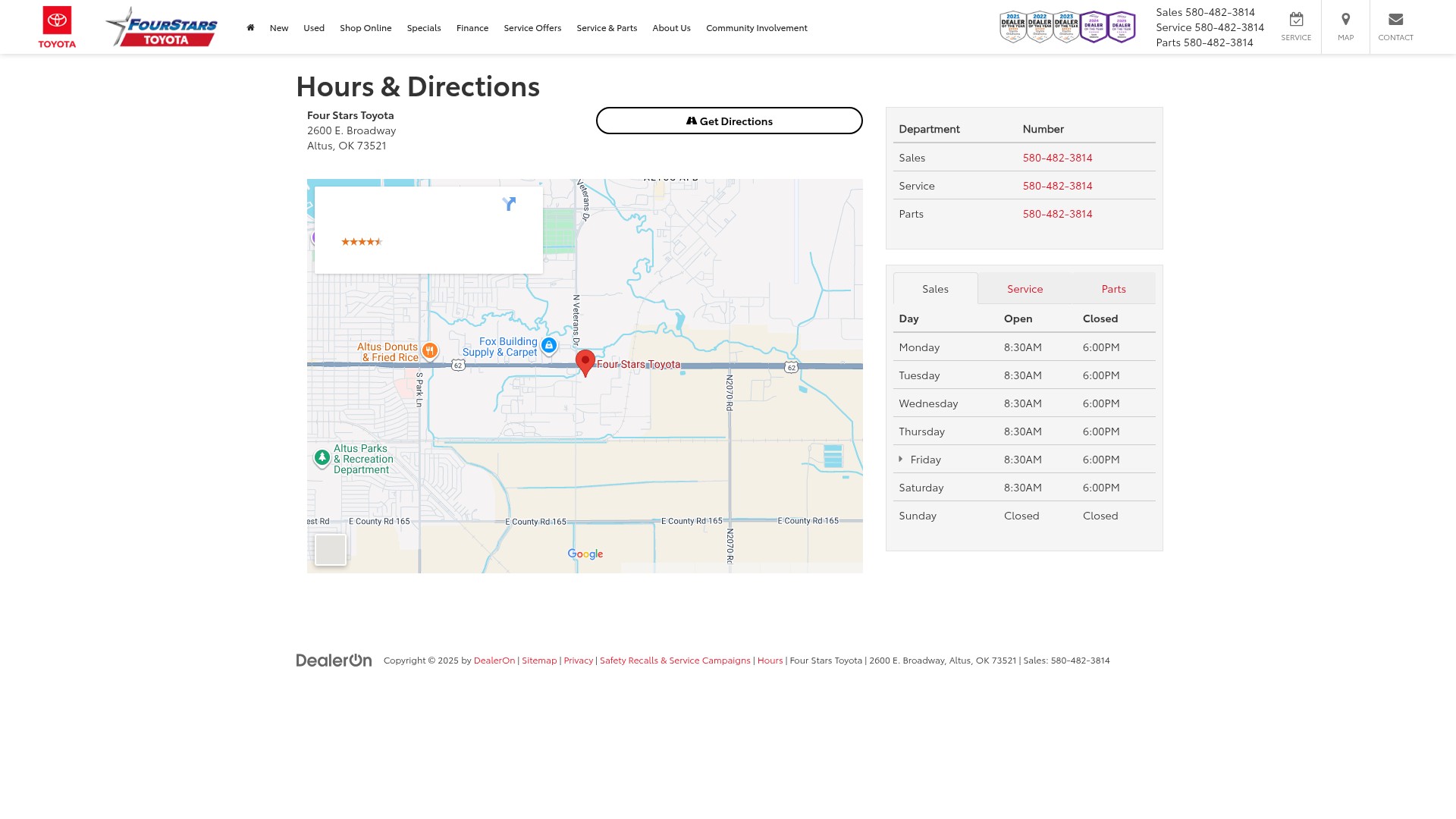Open the Shop Online menu
1456x819 pixels.
tap(366, 27)
